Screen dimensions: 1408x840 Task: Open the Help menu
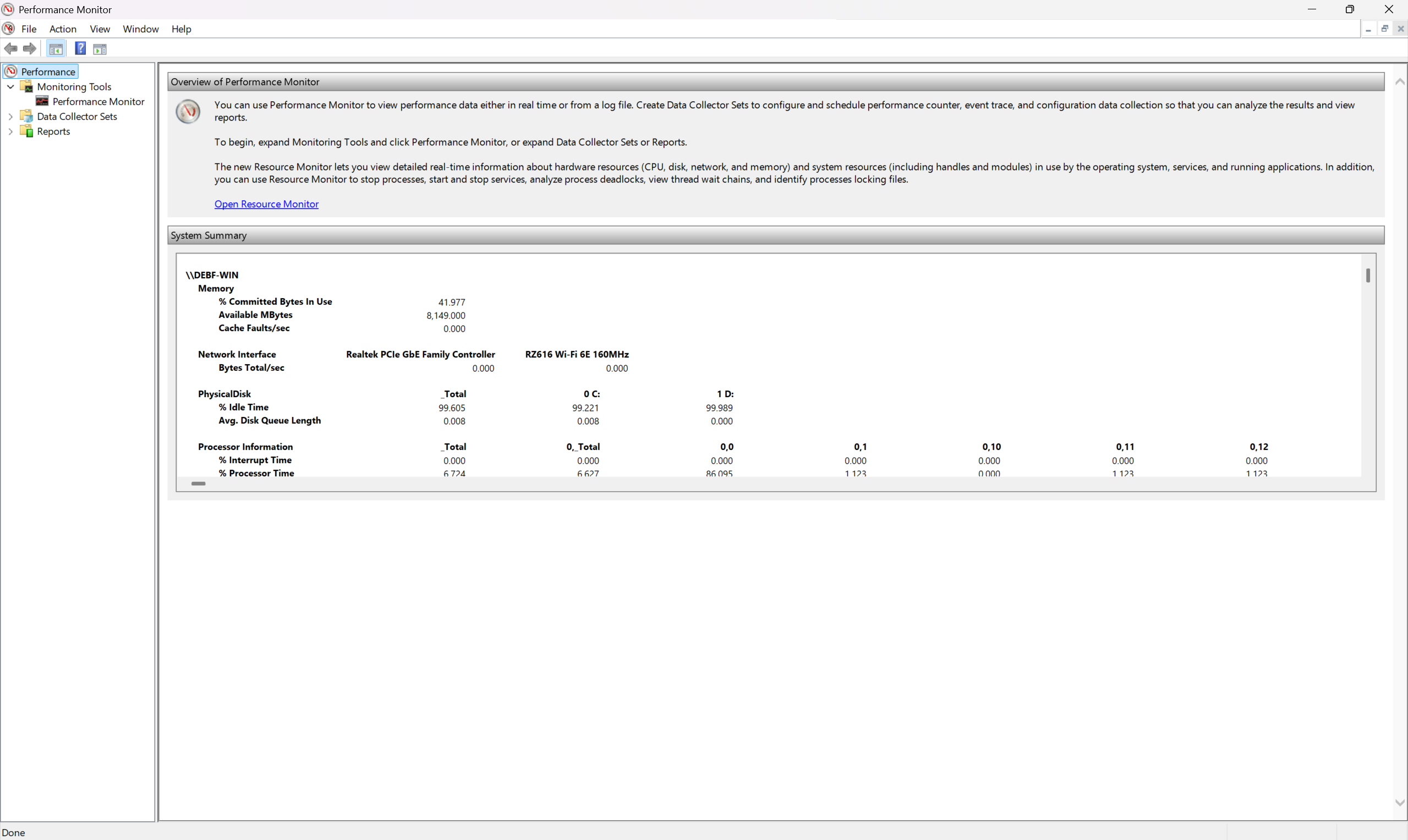[x=181, y=29]
